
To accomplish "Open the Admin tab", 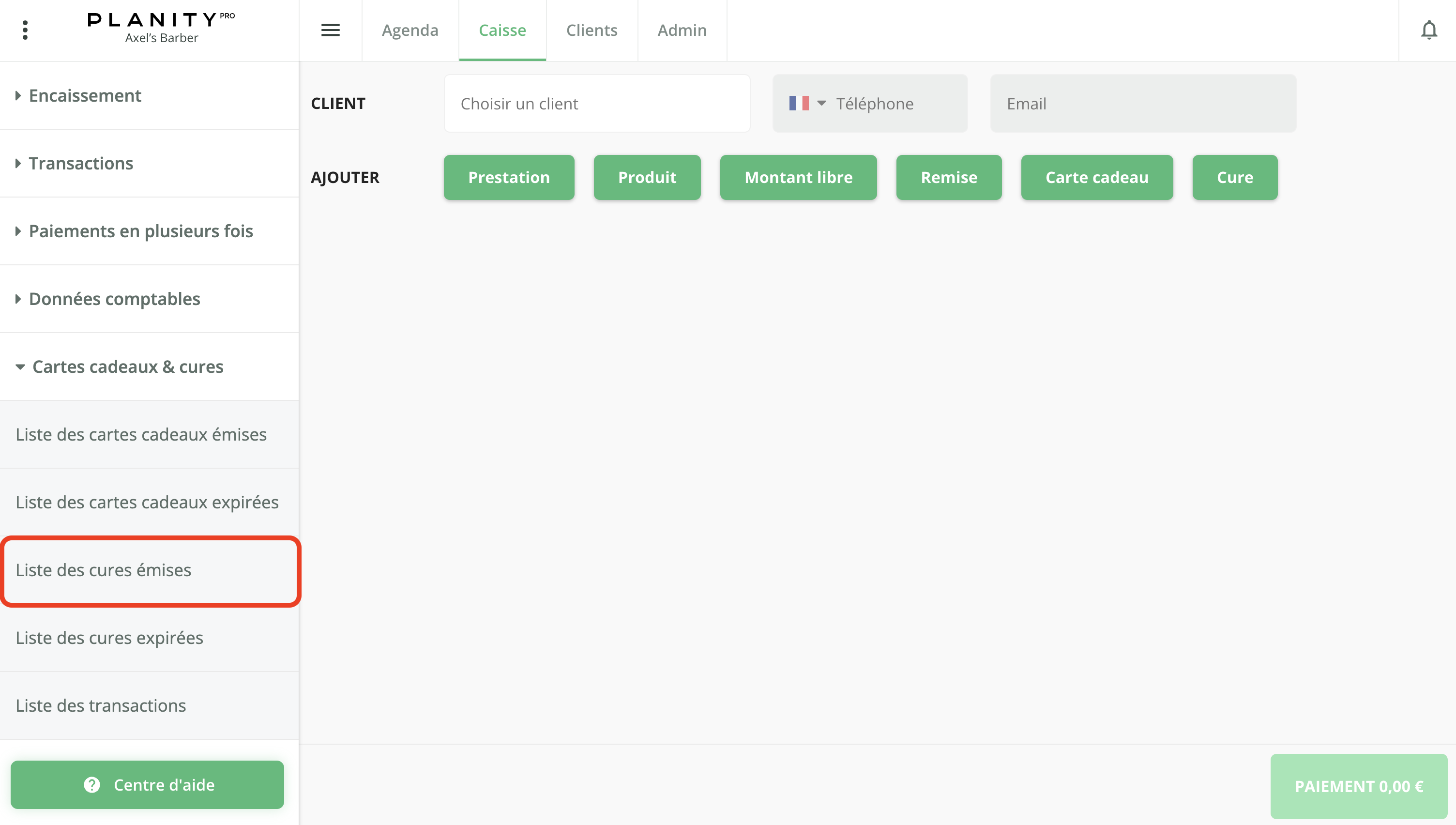I will point(681,30).
